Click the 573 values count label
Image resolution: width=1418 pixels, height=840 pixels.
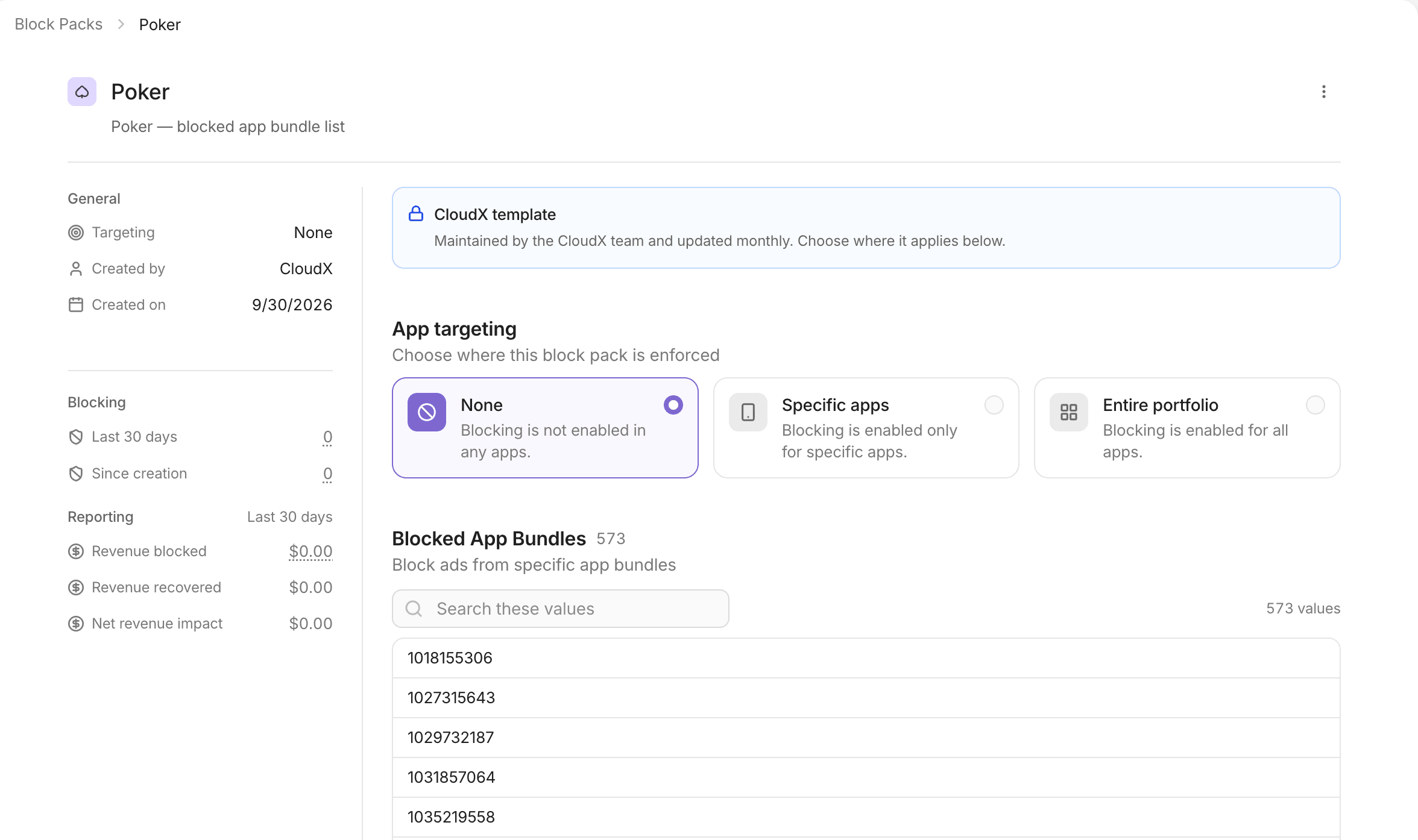(1303, 609)
